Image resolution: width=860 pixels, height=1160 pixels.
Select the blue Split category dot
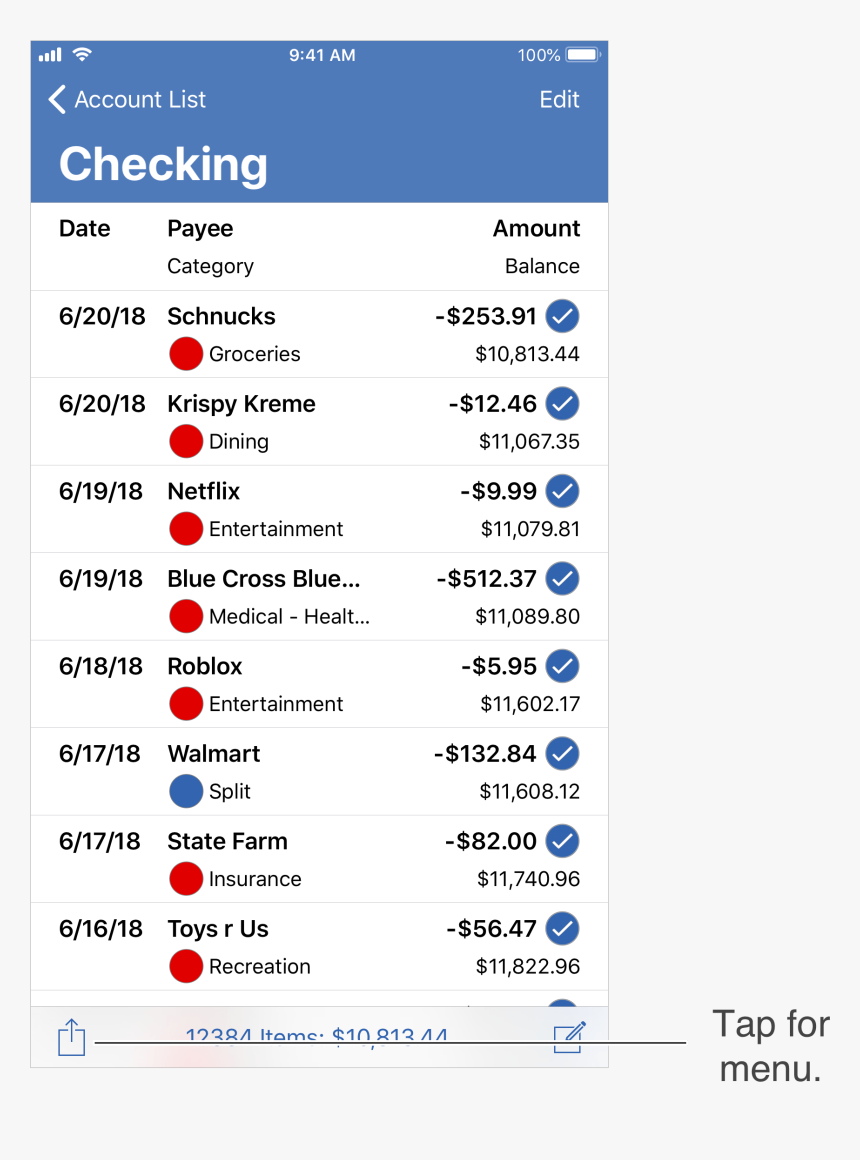point(186,792)
